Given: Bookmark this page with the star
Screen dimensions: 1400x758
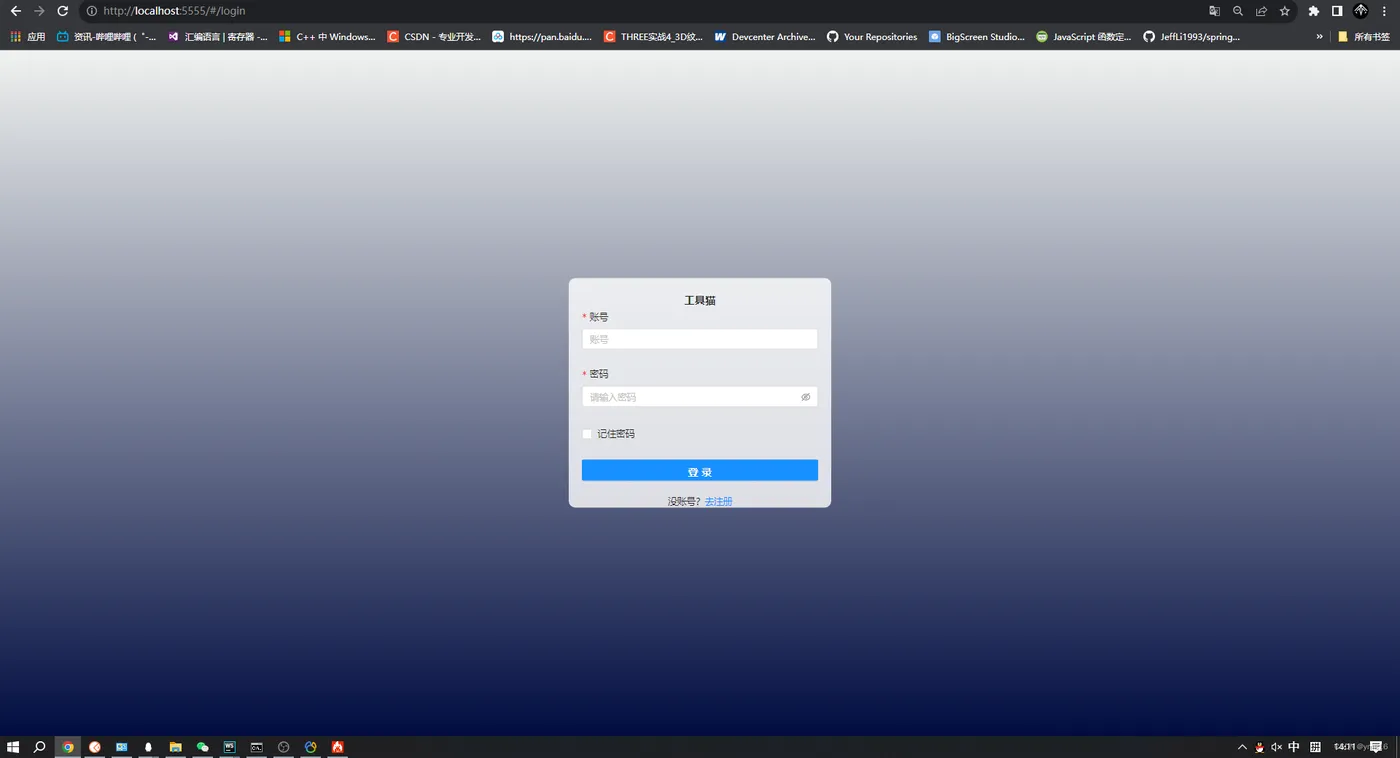Looking at the screenshot, I should click(1285, 11).
